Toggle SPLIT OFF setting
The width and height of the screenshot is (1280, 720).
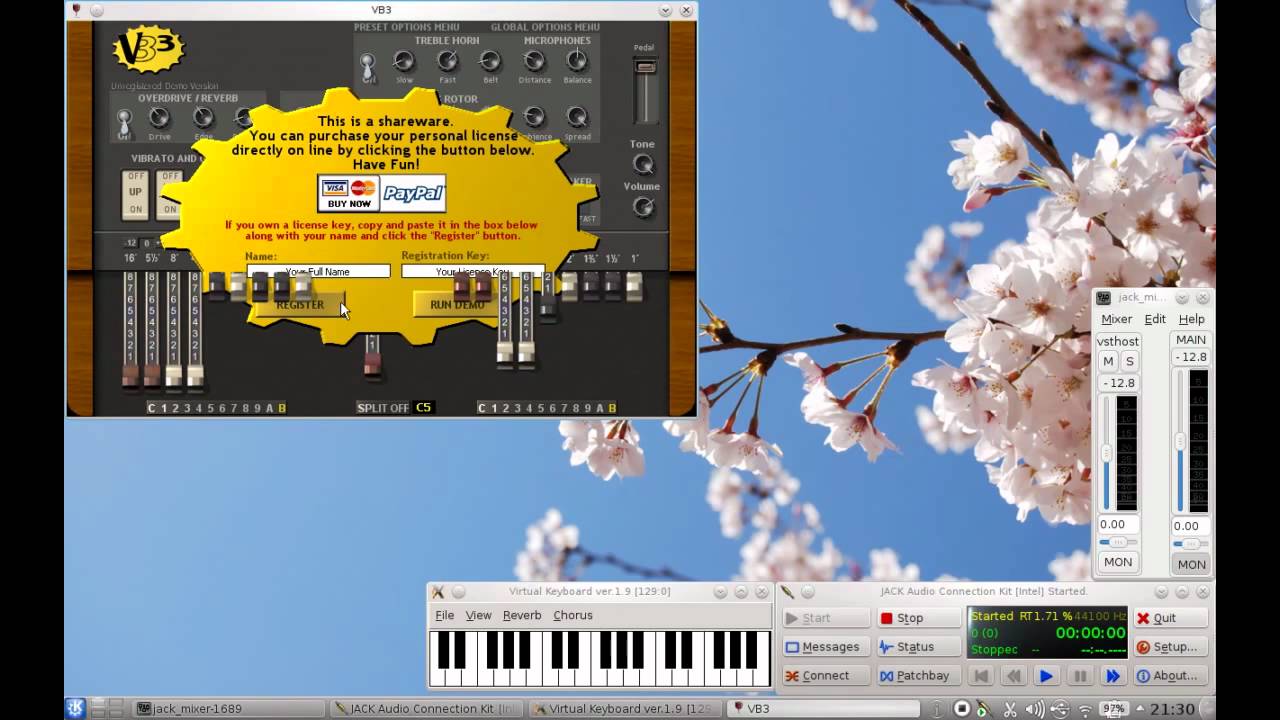[383, 408]
